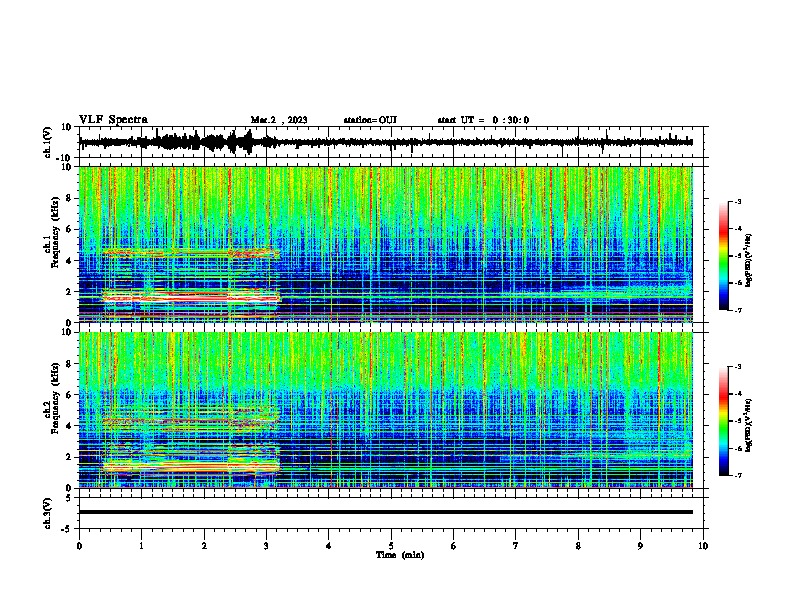Click the ch.3 flat voltage trace
This screenshot has height=612, width=792.
(385, 512)
